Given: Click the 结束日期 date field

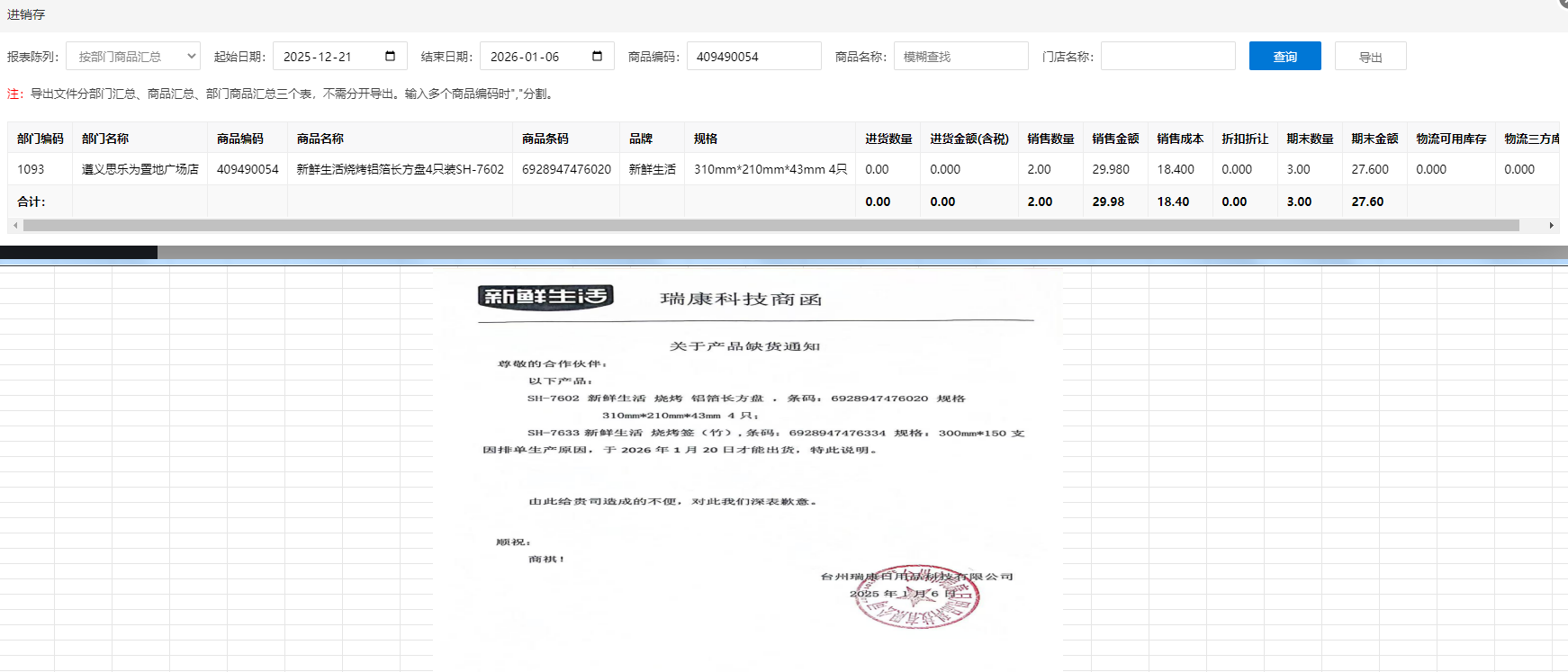Looking at the screenshot, I should pos(536,56).
